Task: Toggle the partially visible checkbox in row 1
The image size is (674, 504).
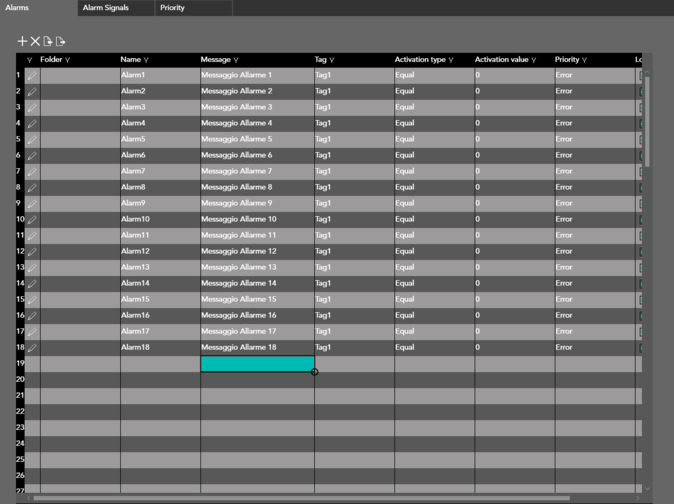Action: tap(641, 76)
